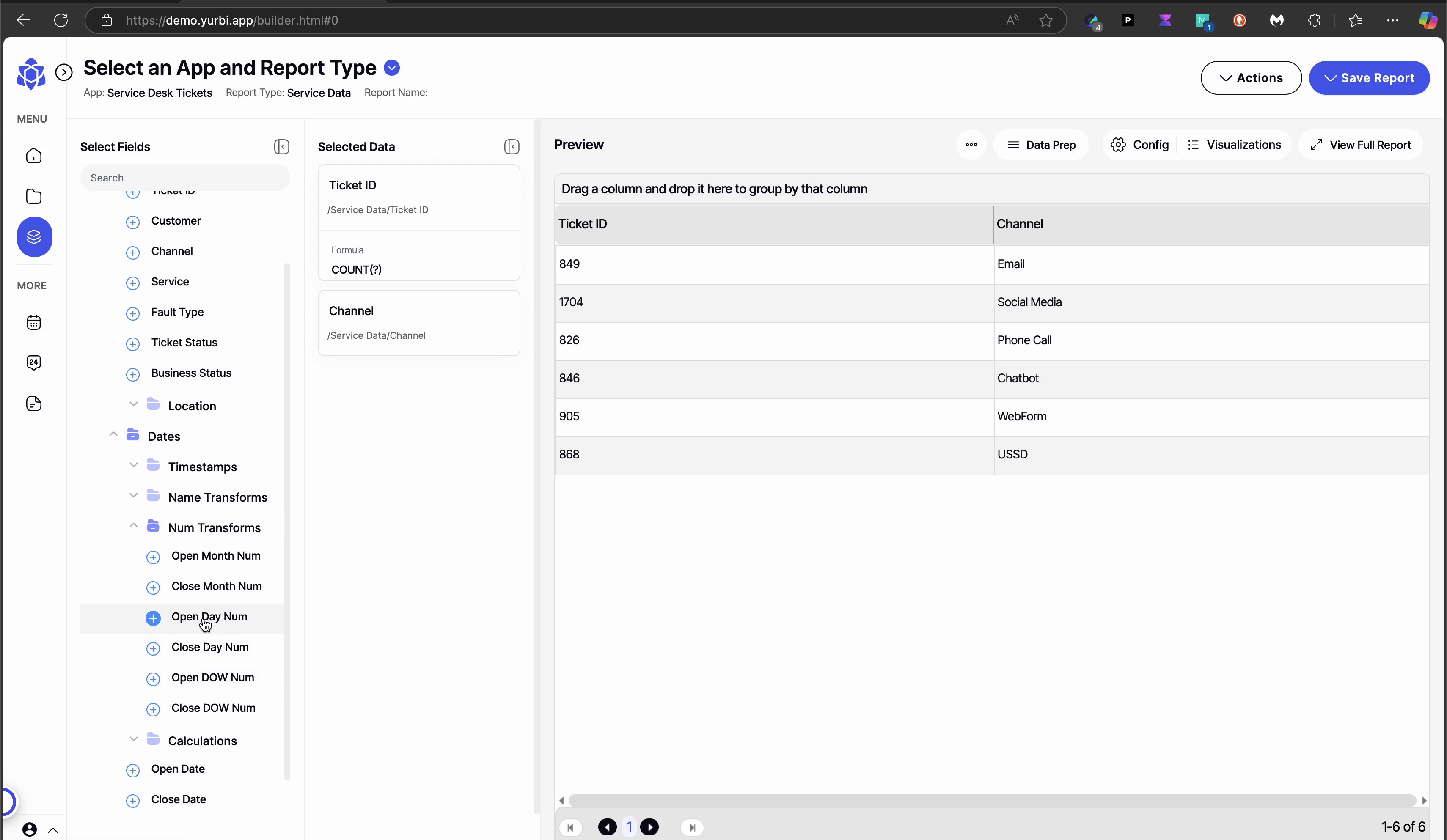Click the Config gear button
The image size is (1447, 840).
tap(1139, 145)
